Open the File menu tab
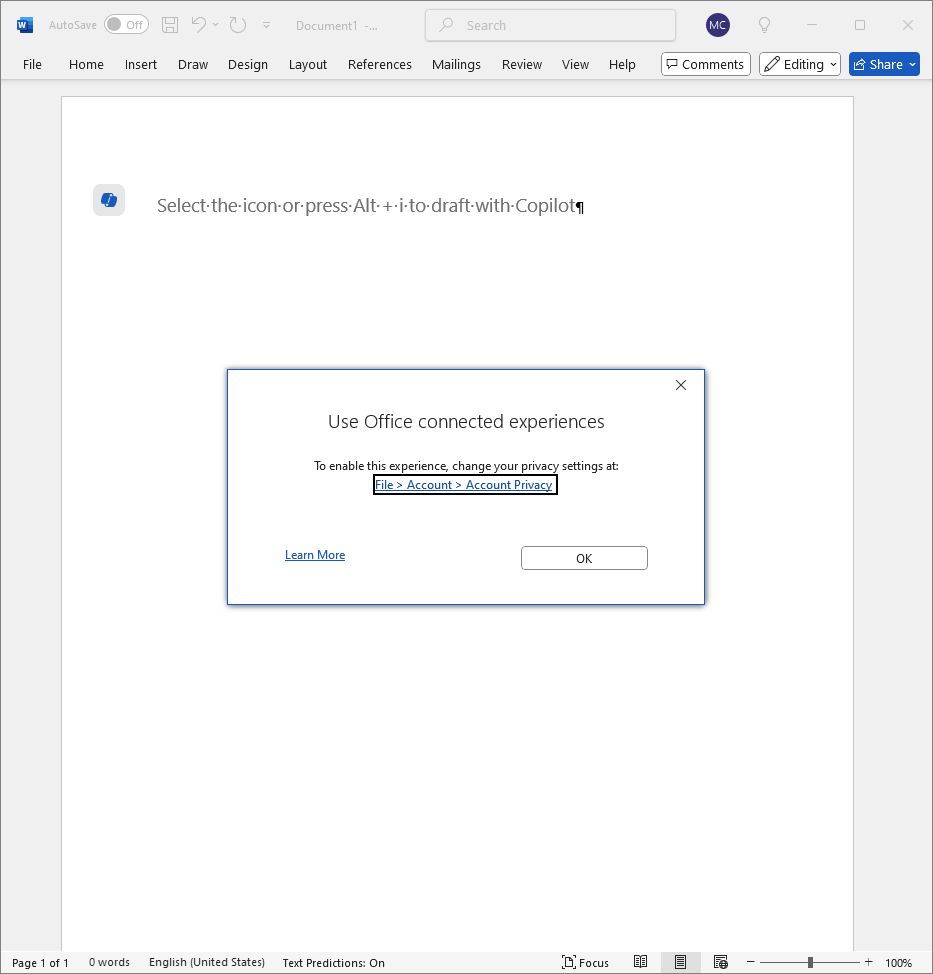Image resolution: width=933 pixels, height=974 pixels. 32,65
